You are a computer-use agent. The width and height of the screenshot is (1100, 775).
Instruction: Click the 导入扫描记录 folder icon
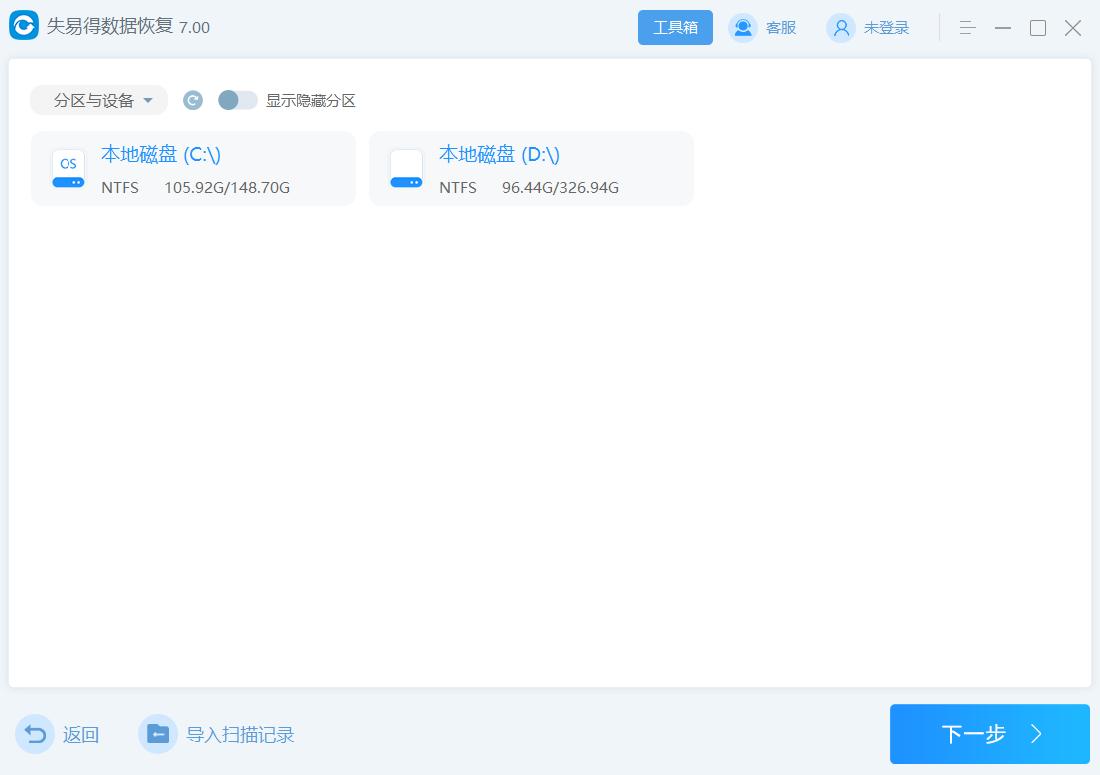[x=157, y=734]
